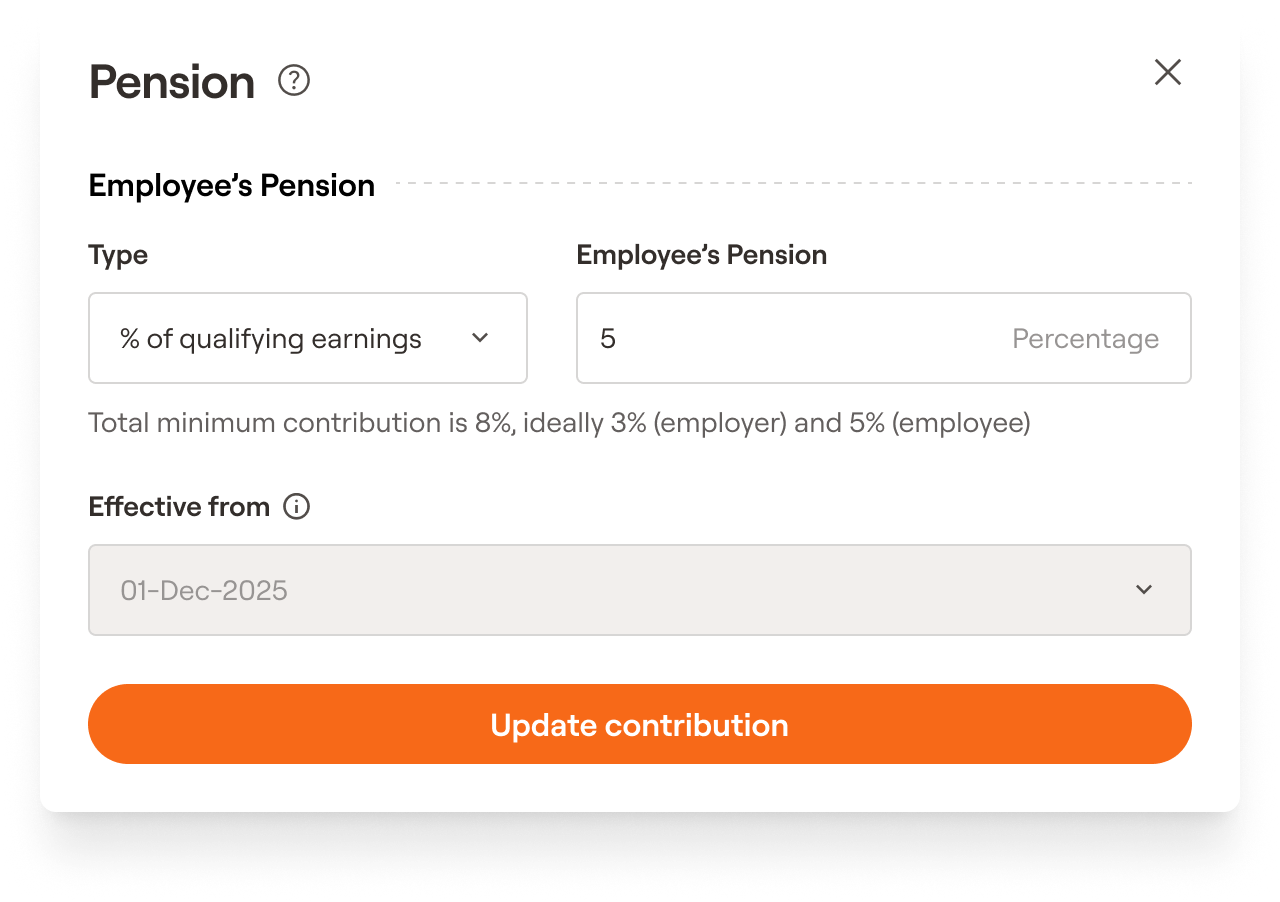This screenshot has width=1280, height=902.
Task: Open the Type dropdown
Action: [x=307, y=338]
